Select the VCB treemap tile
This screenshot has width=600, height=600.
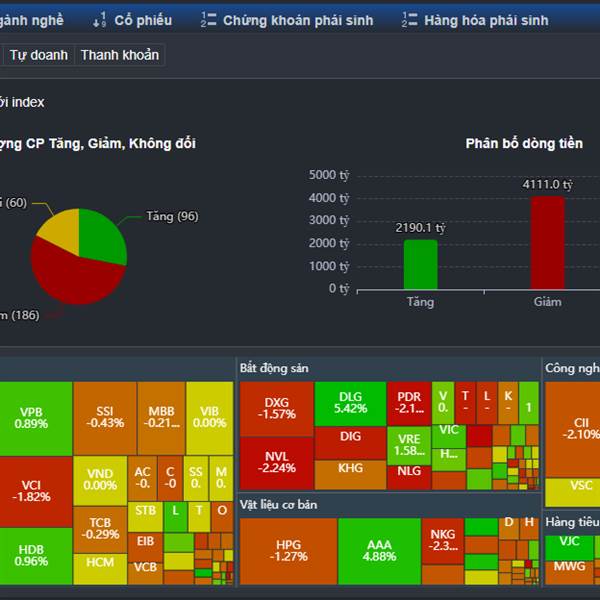tap(145, 573)
